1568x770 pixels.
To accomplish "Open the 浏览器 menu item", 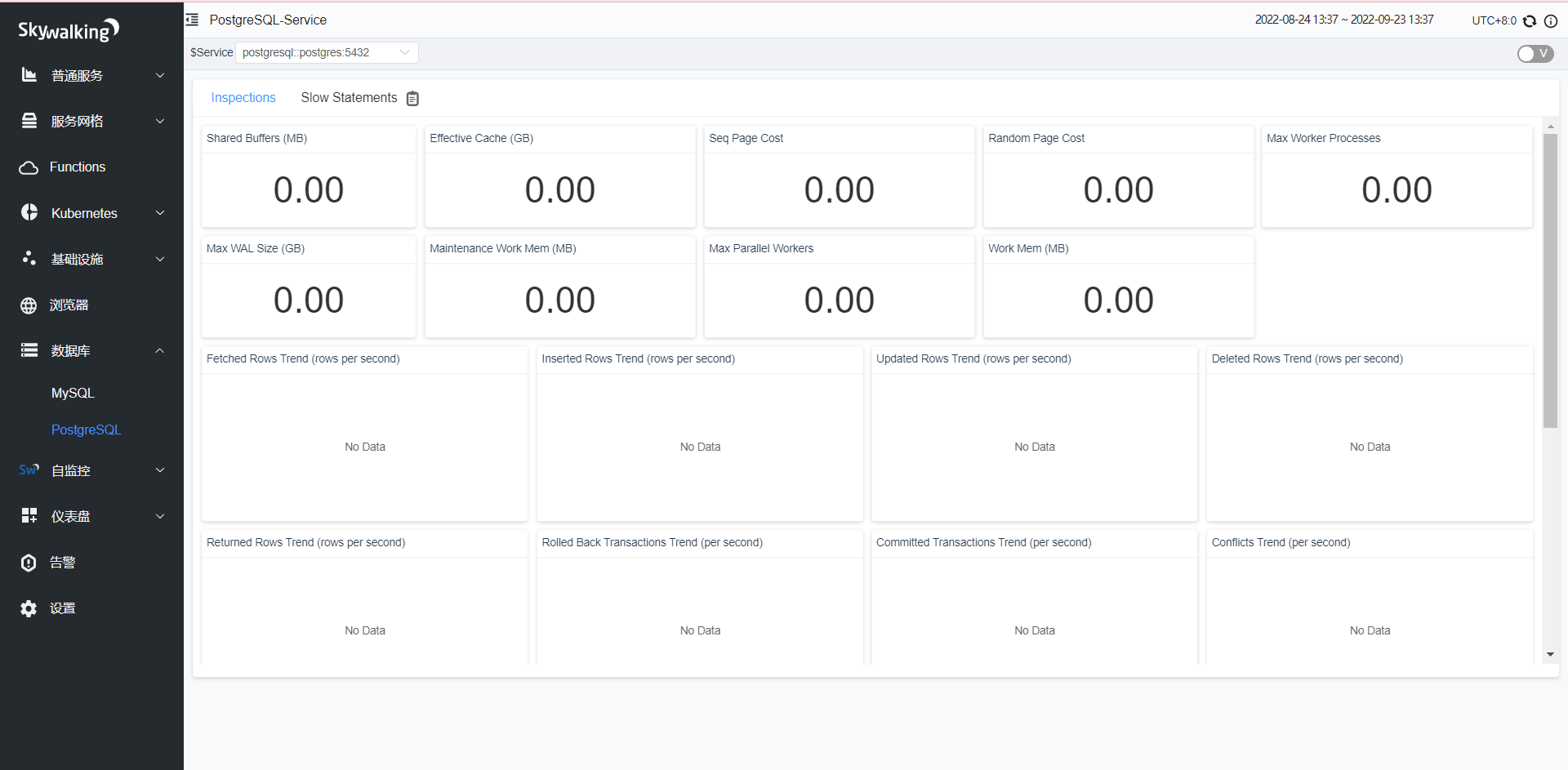I will 69,305.
